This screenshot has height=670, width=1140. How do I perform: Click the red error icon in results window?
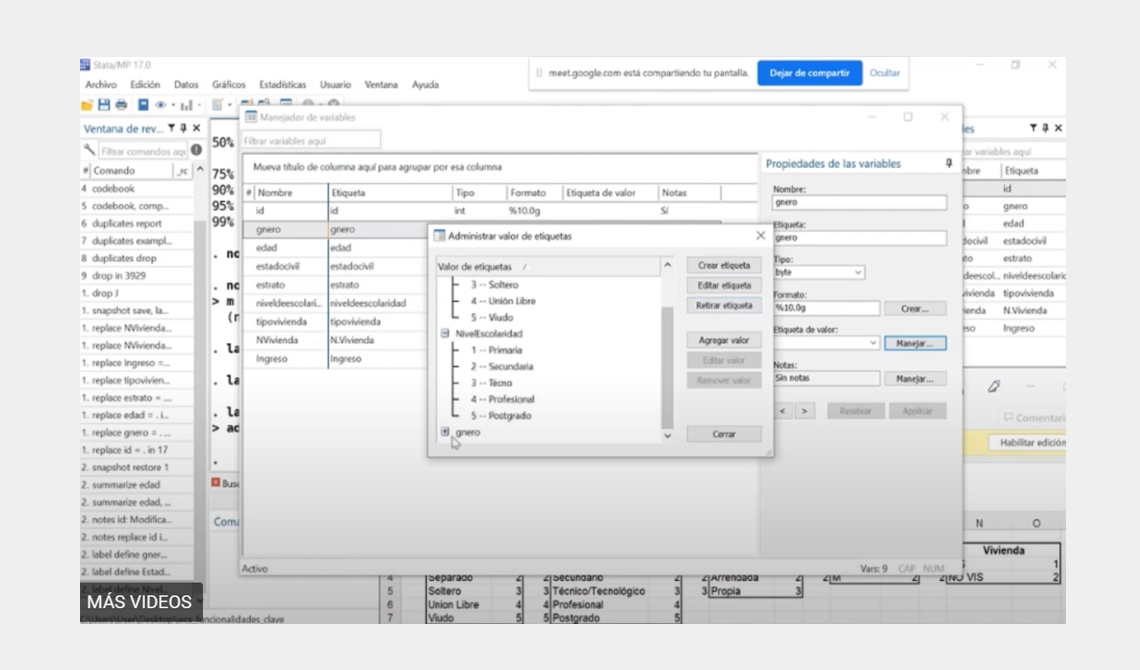[x=216, y=483]
